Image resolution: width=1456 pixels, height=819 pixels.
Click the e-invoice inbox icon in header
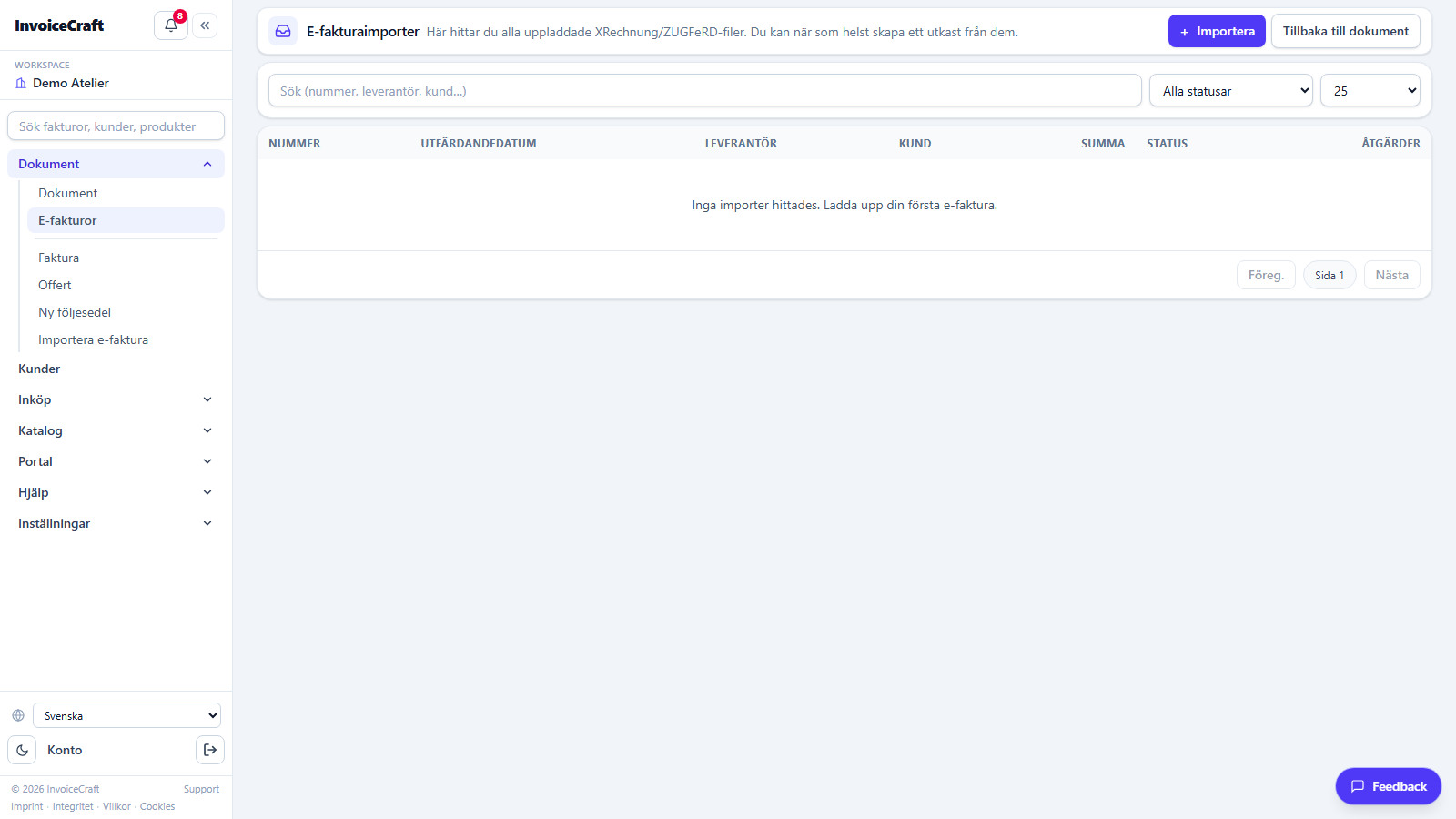(x=283, y=31)
